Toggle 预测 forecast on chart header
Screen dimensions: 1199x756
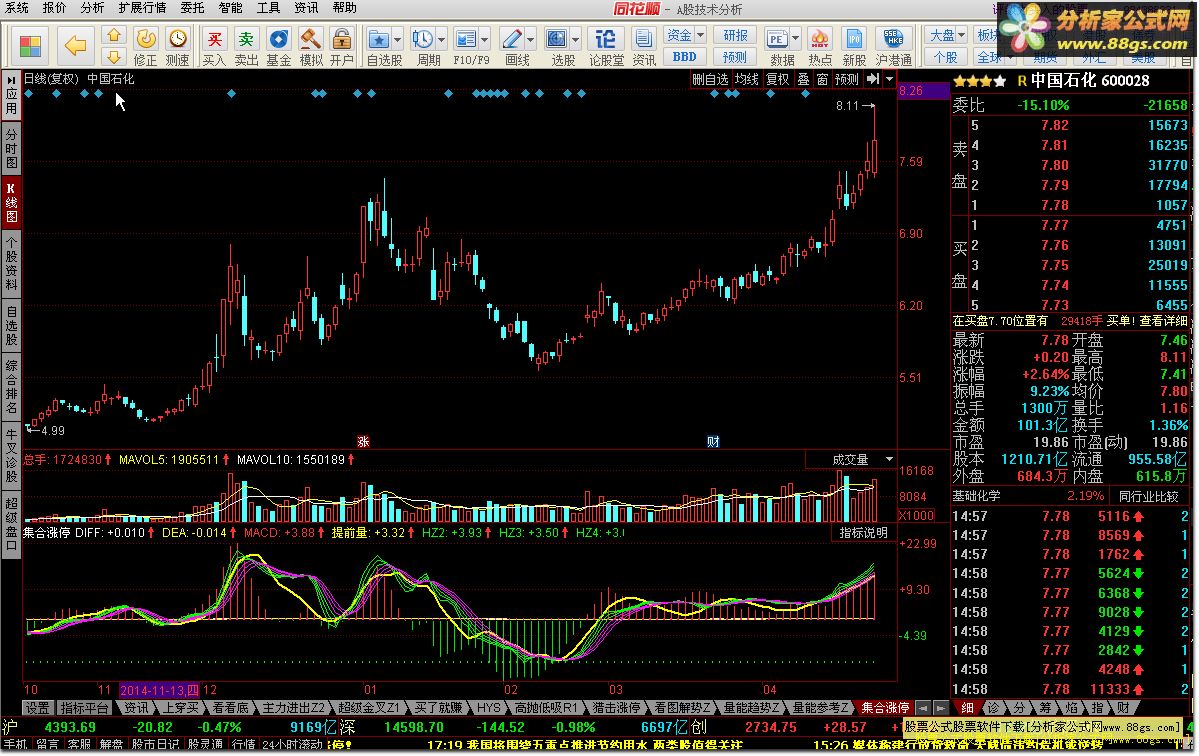[x=846, y=79]
